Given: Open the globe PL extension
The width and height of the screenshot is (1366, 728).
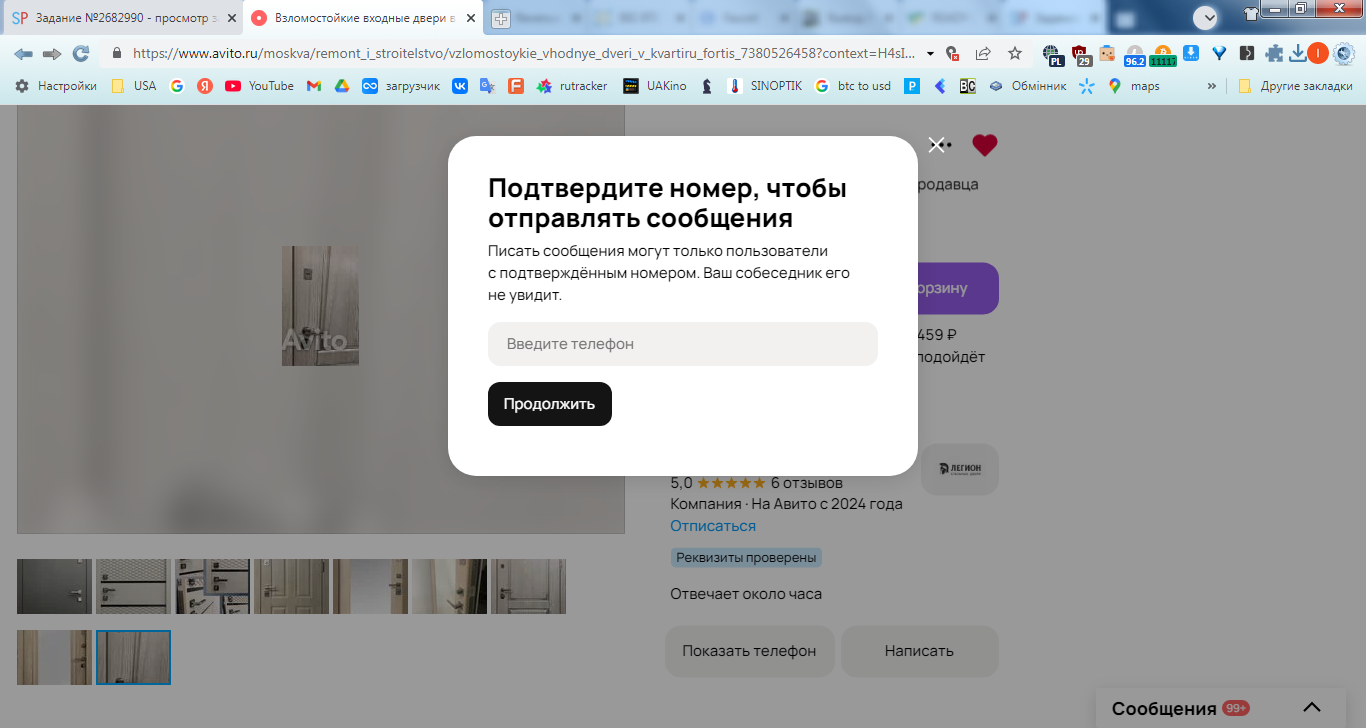Looking at the screenshot, I should click(1051, 54).
